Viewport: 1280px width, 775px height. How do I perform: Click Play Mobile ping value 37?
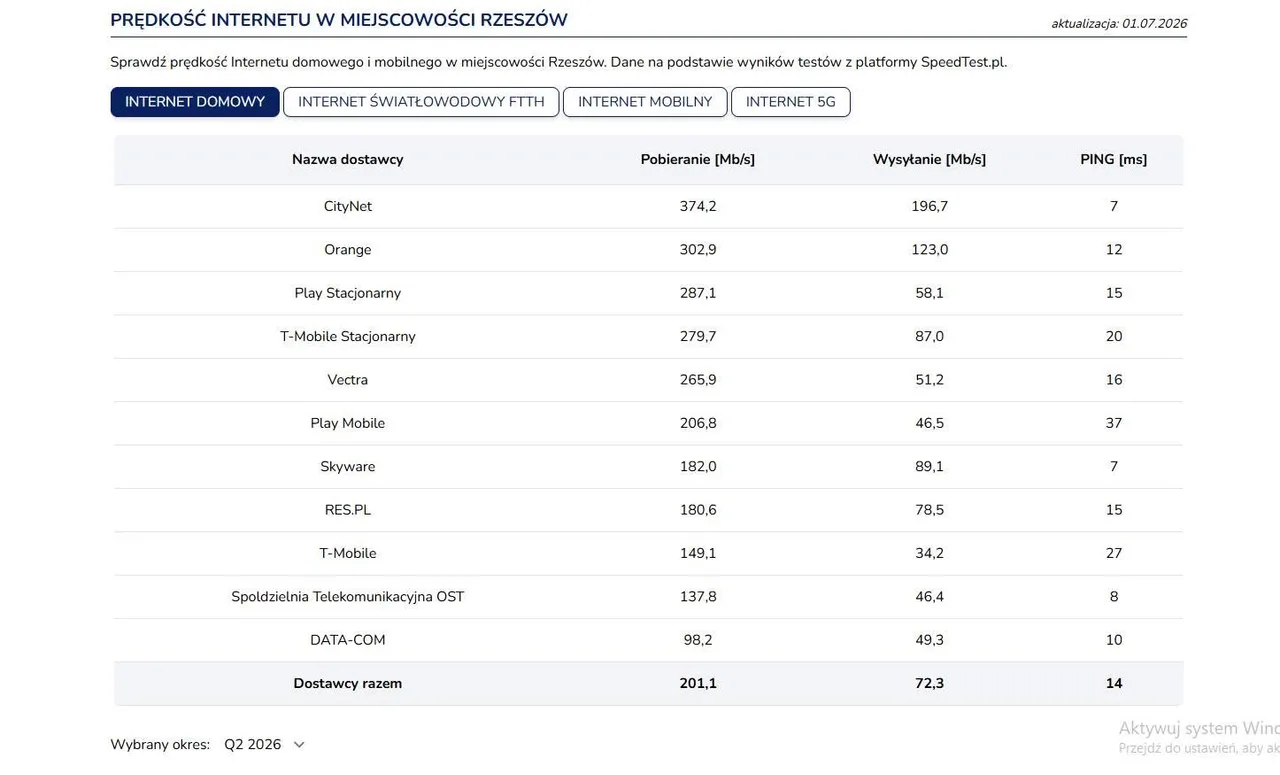click(1114, 423)
